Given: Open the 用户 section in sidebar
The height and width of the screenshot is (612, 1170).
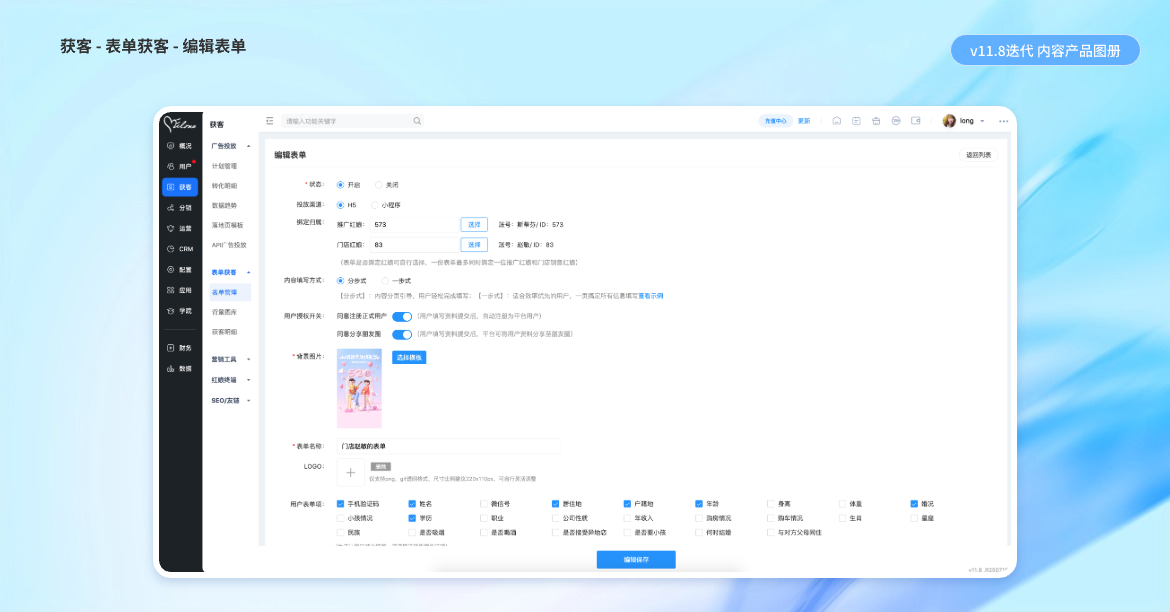Looking at the screenshot, I should point(180,166).
